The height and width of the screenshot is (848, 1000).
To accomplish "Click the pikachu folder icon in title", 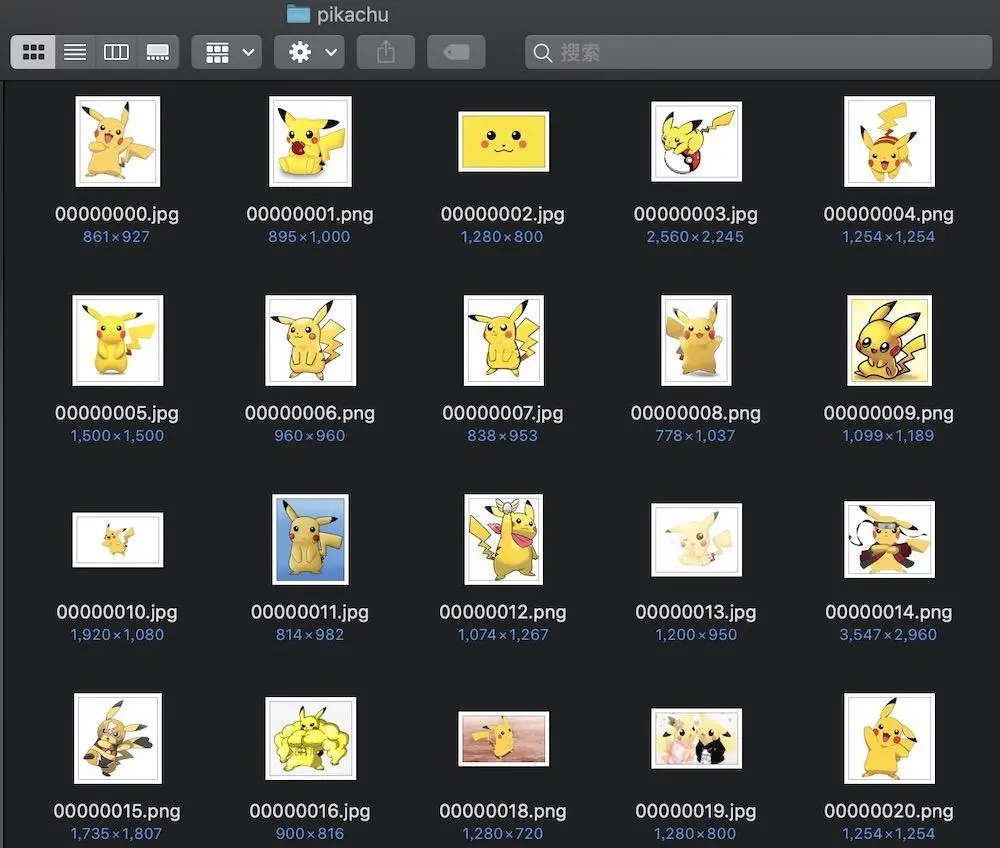I will (x=298, y=13).
